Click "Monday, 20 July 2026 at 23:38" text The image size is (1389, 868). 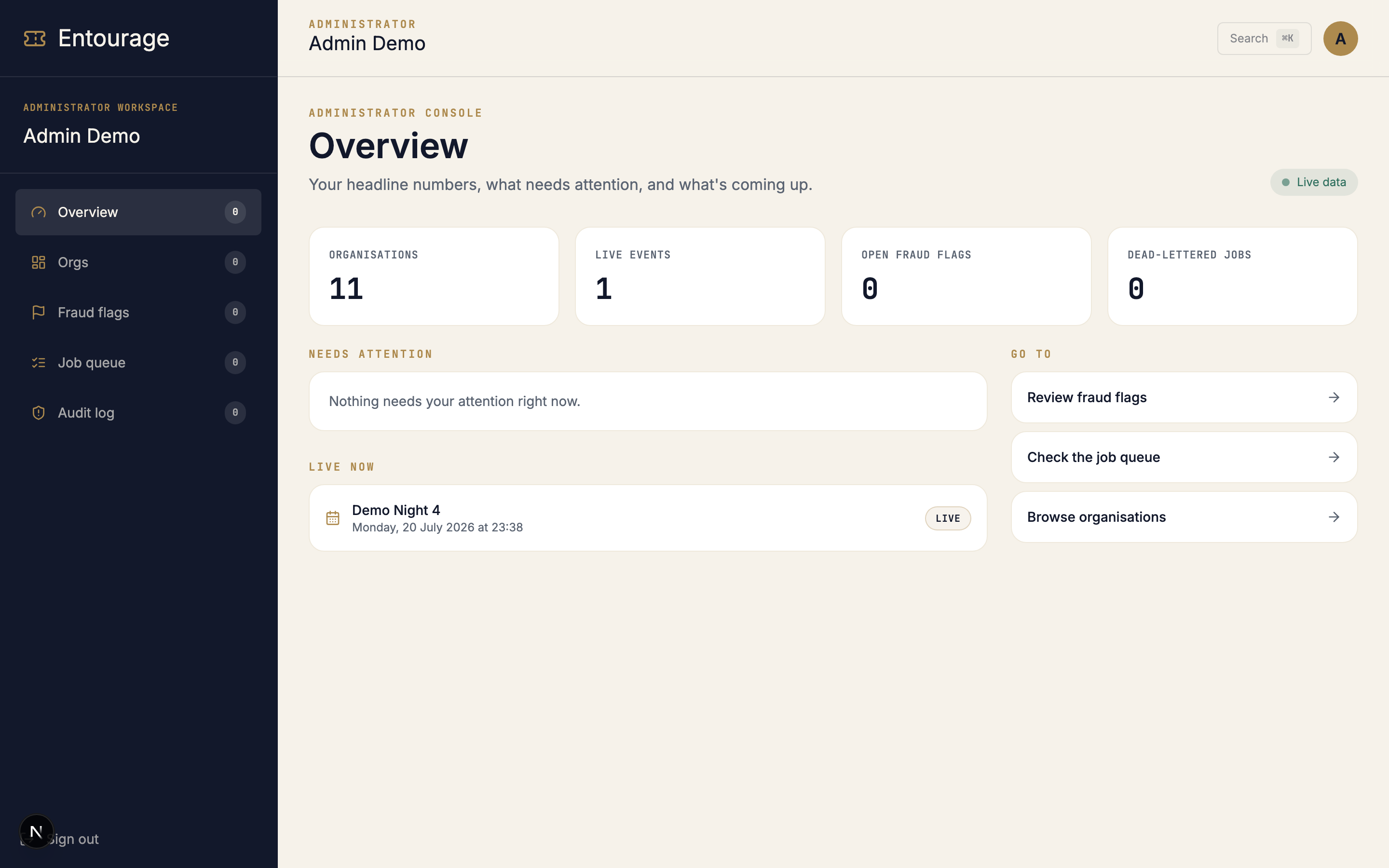(437, 528)
